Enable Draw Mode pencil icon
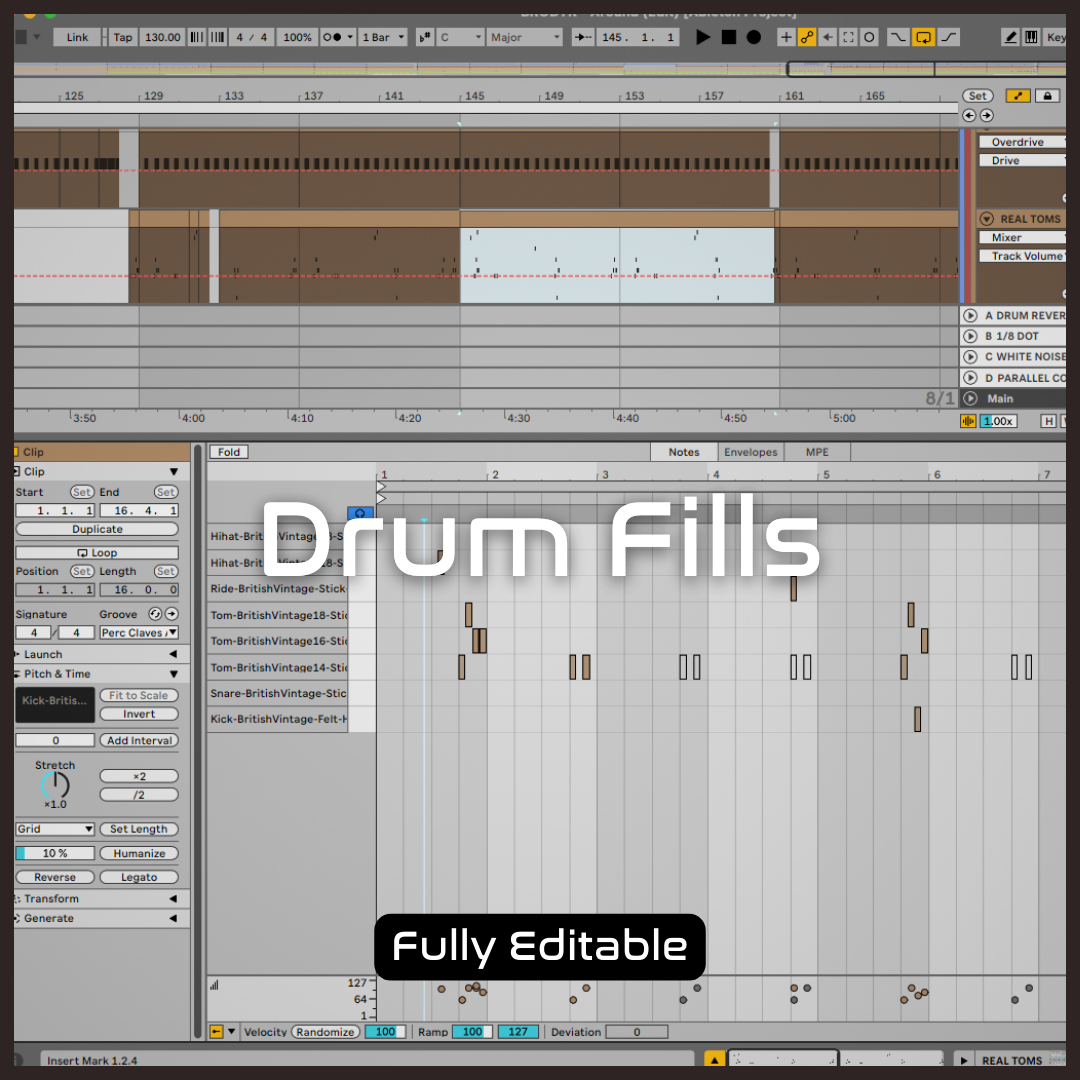Viewport: 1080px width, 1080px height. [1010, 37]
